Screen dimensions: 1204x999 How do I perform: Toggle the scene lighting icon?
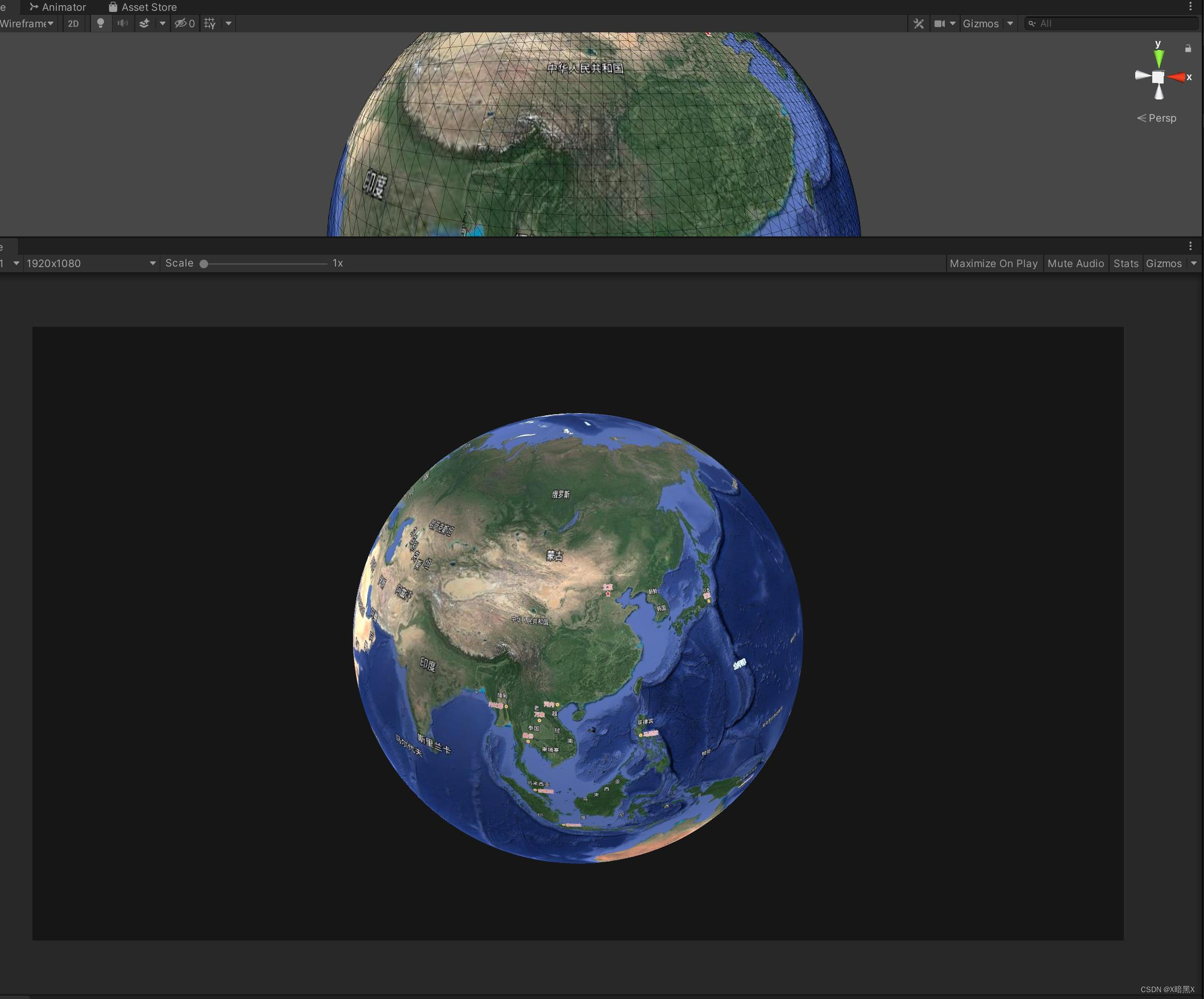[101, 23]
